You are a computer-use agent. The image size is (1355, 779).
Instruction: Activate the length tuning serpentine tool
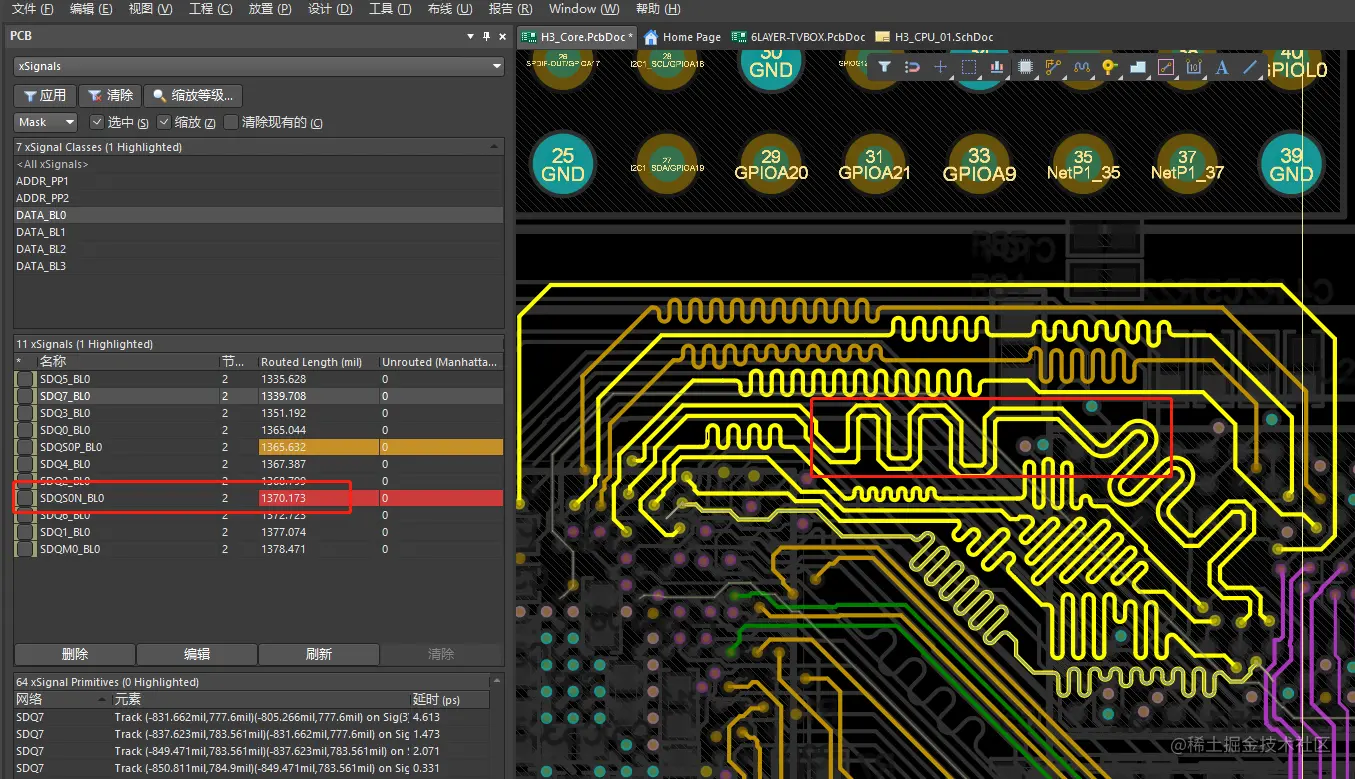point(1081,67)
